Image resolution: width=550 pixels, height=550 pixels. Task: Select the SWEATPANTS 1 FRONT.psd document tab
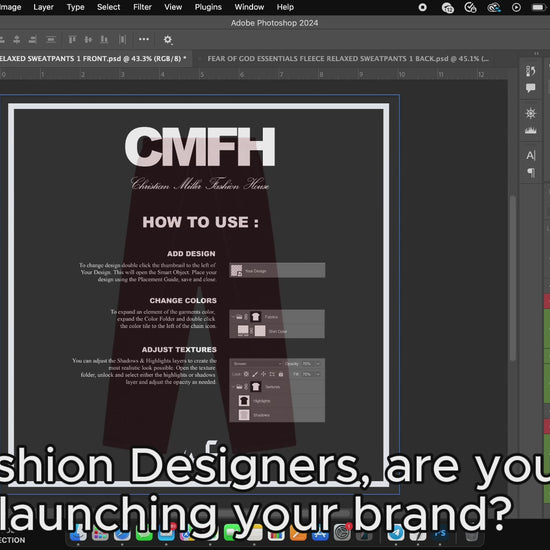tap(93, 59)
